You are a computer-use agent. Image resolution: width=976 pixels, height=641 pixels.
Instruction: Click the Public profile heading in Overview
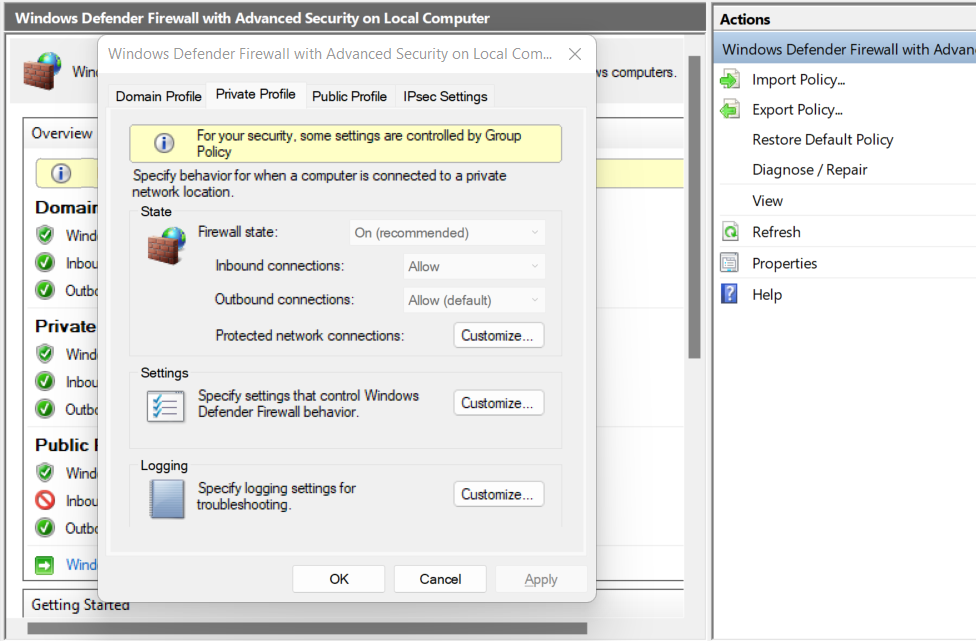(x=66, y=445)
